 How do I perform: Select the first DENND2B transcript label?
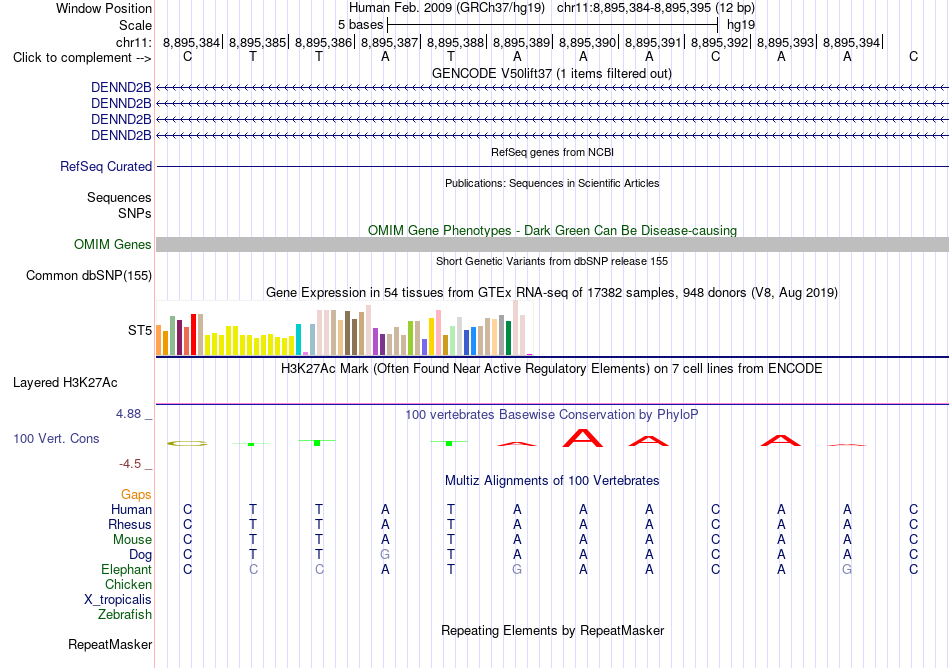[121, 87]
